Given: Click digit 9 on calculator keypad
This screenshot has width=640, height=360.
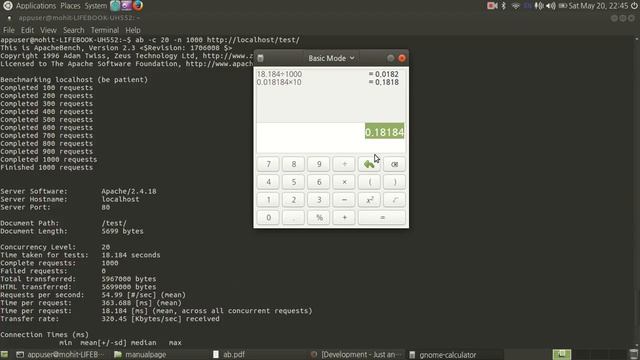Looking at the screenshot, I should 319,164.
